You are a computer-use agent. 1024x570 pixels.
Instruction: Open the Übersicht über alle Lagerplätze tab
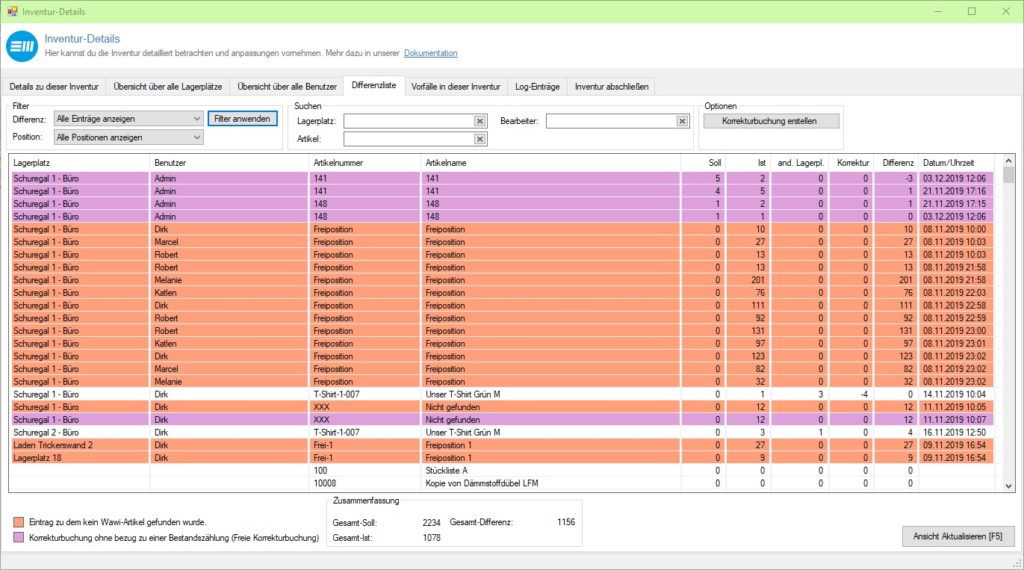point(167,87)
